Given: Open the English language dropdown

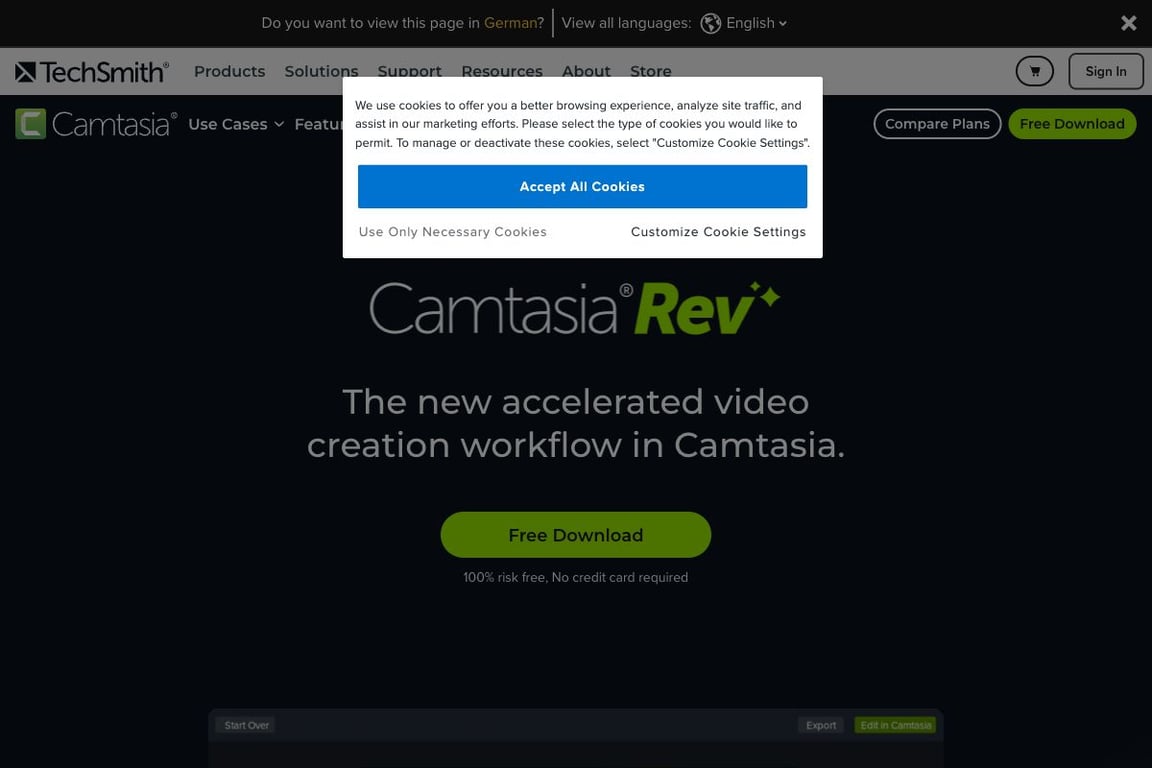Looking at the screenshot, I should [x=756, y=23].
